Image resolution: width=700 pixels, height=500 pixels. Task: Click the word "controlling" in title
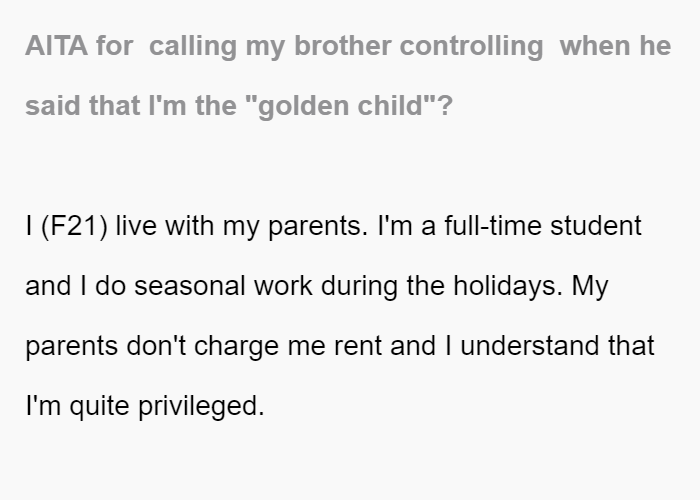pyautogui.click(x=471, y=47)
